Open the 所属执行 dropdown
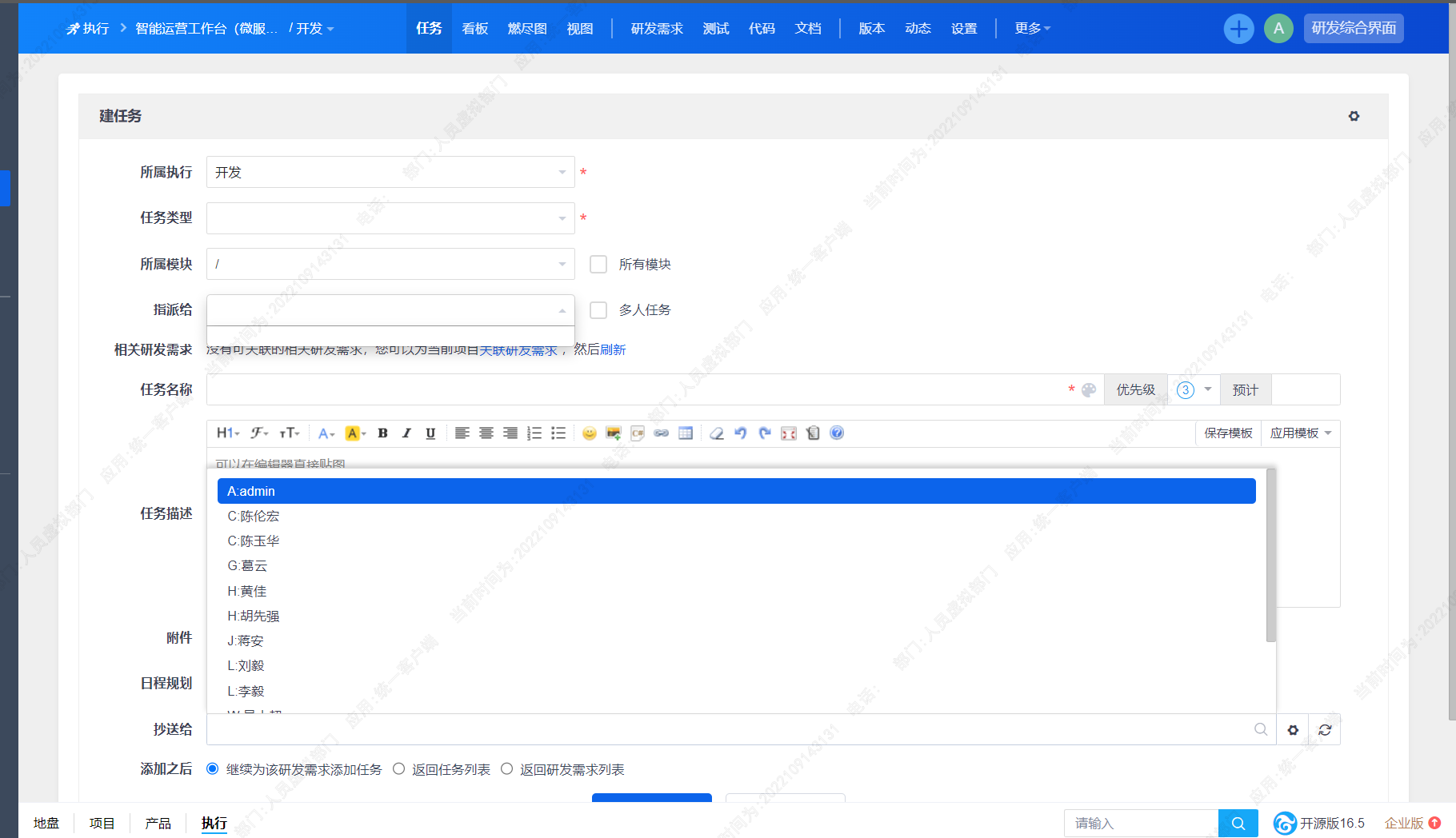The height and width of the screenshot is (838, 1456). 390,172
